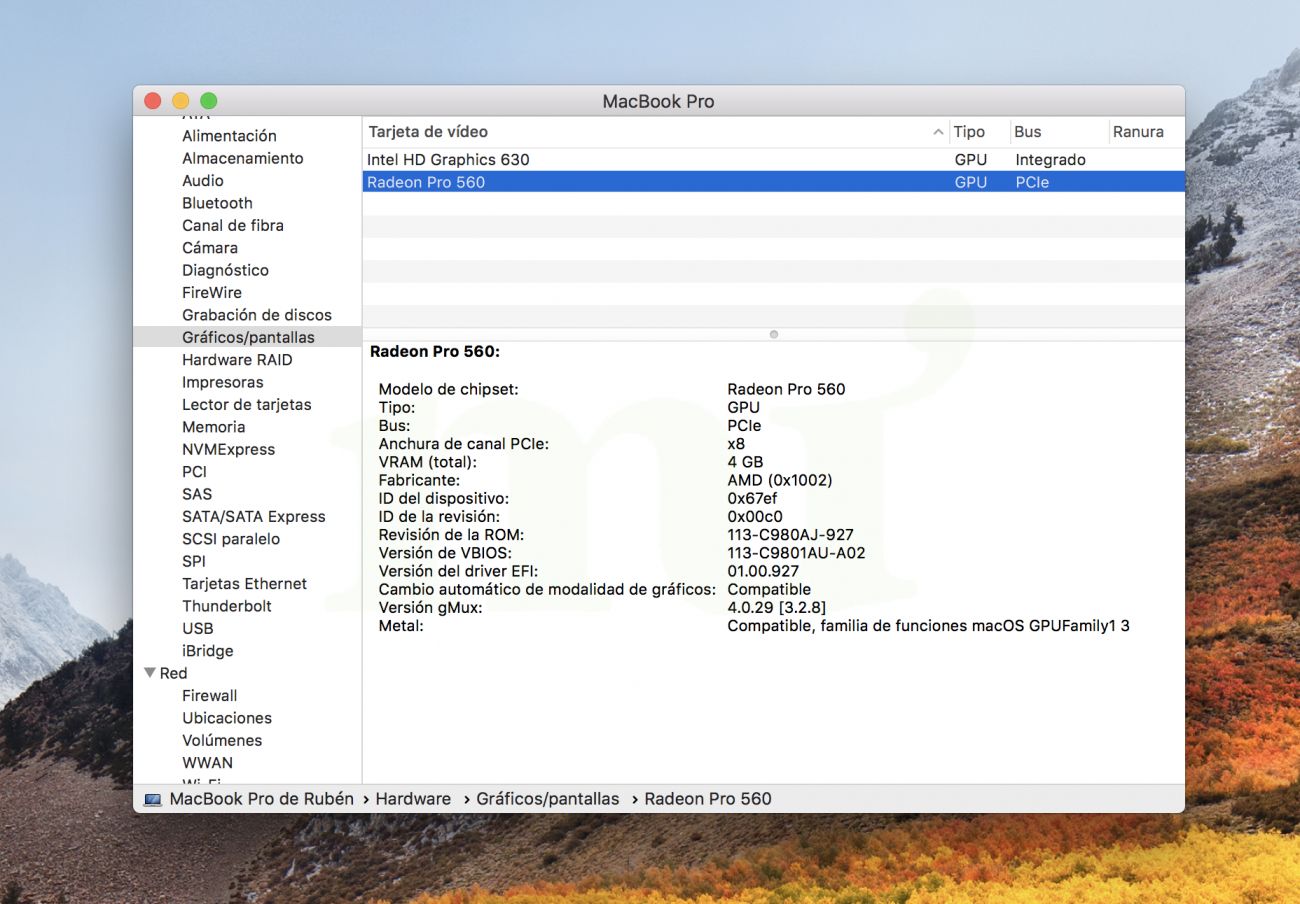Click the Radeon Pro 560: detail heading
This screenshot has height=904, width=1300.
click(x=435, y=352)
